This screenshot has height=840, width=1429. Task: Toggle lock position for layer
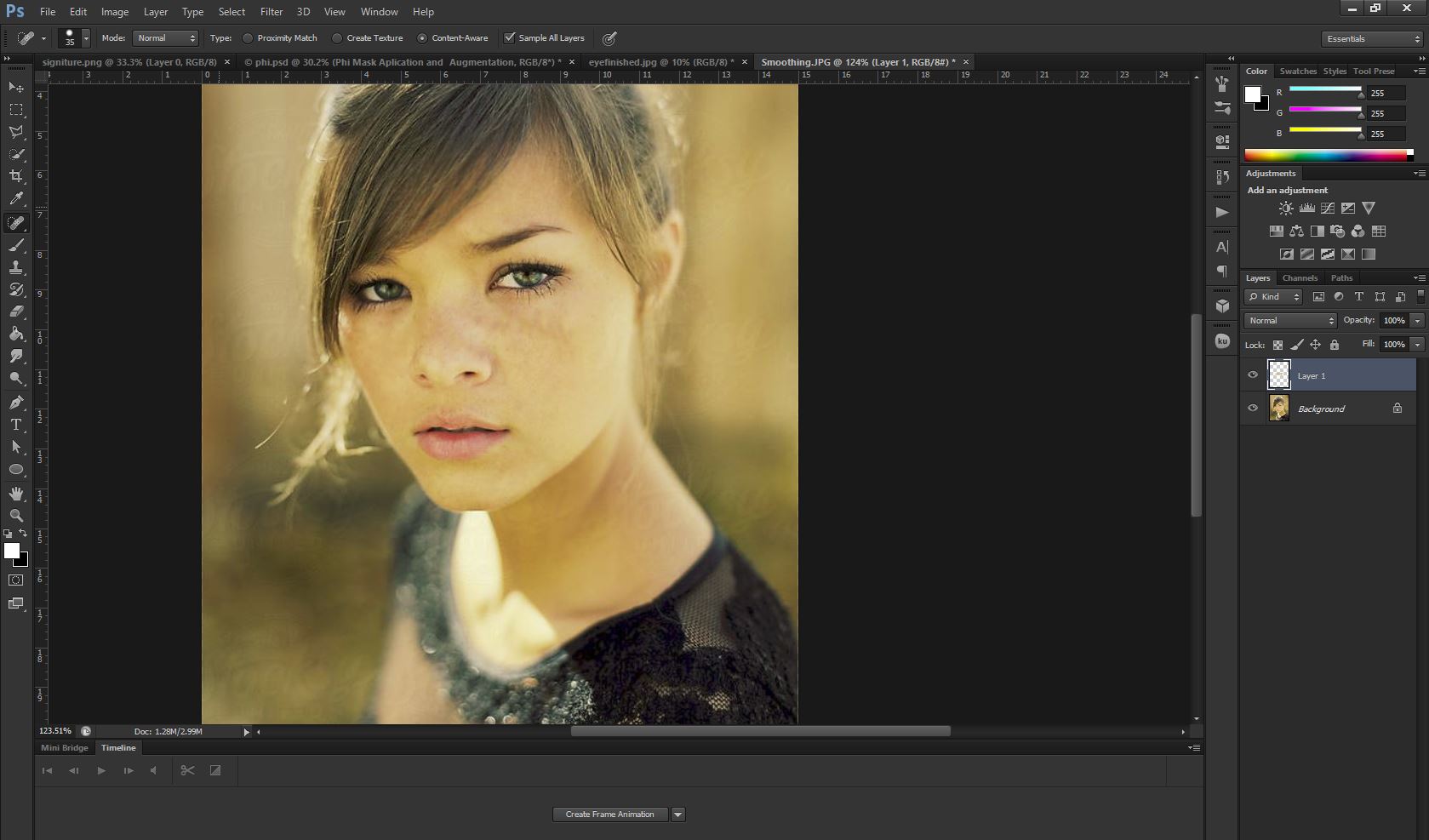pos(1315,345)
